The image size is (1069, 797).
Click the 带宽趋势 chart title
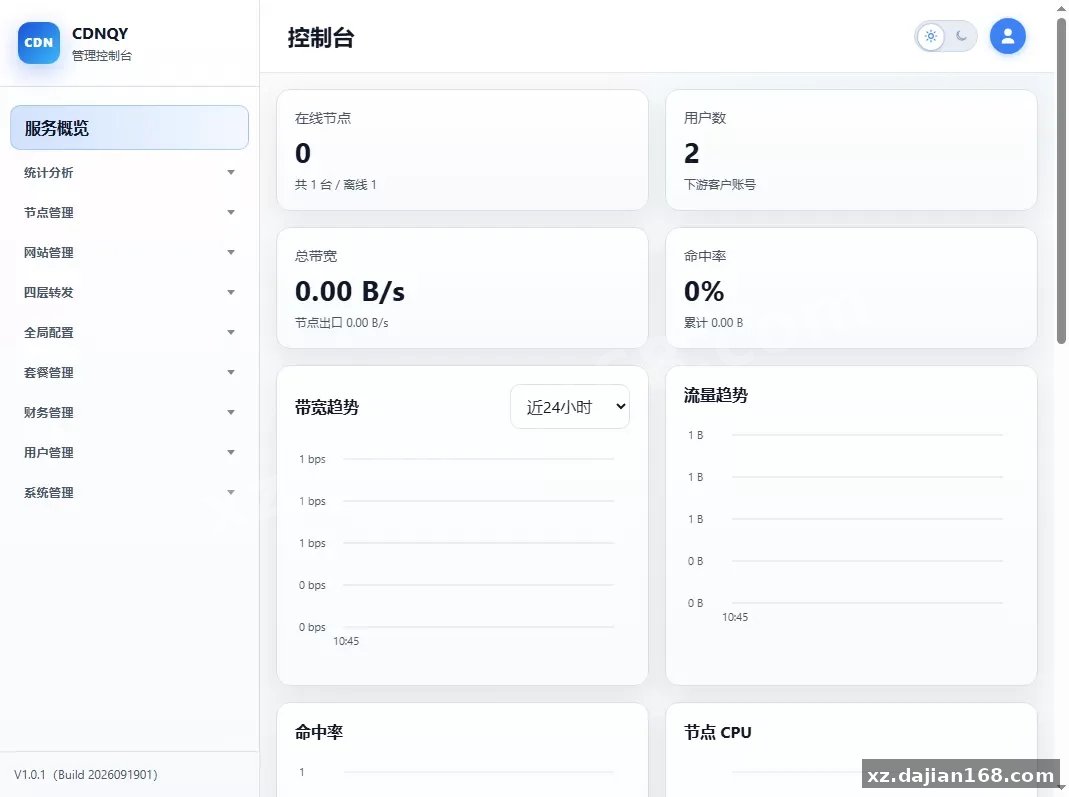(327, 408)
